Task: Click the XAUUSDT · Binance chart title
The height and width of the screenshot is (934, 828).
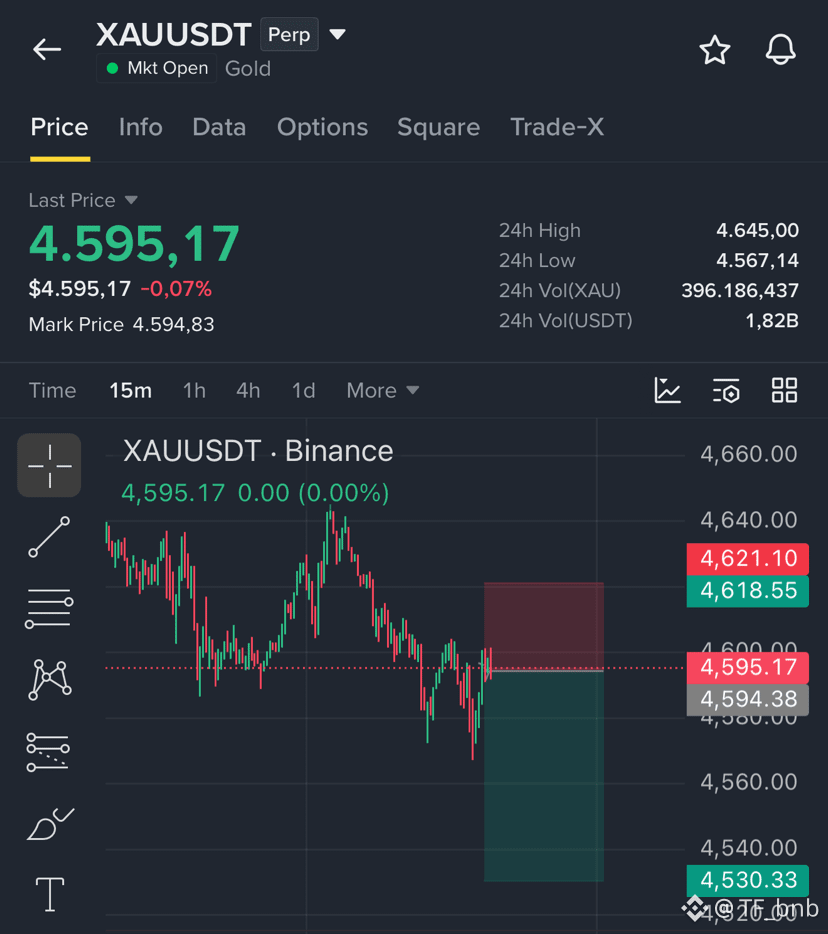Action: (258, 451)
